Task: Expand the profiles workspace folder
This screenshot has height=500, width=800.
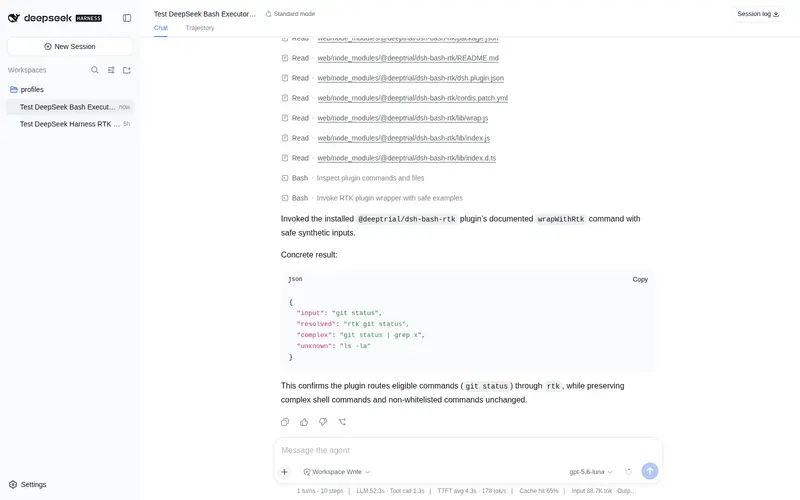Action: 27,89
